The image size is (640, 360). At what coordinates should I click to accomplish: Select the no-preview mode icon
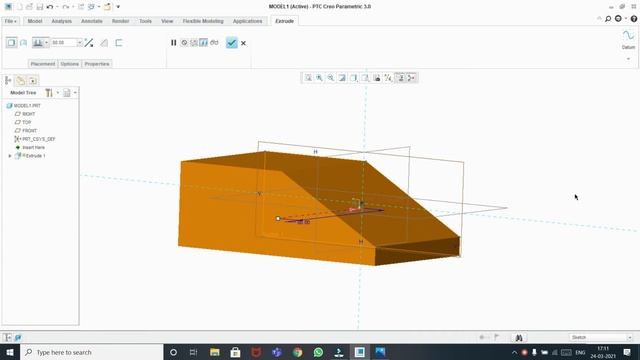(x=184, y=42)
